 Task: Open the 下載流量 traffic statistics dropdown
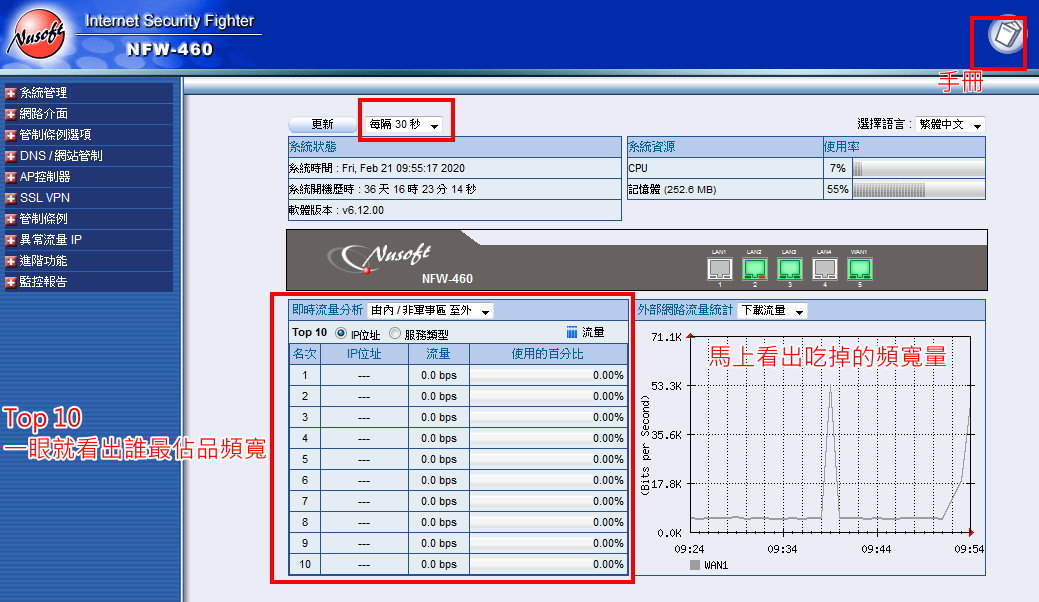coord(771,311)
